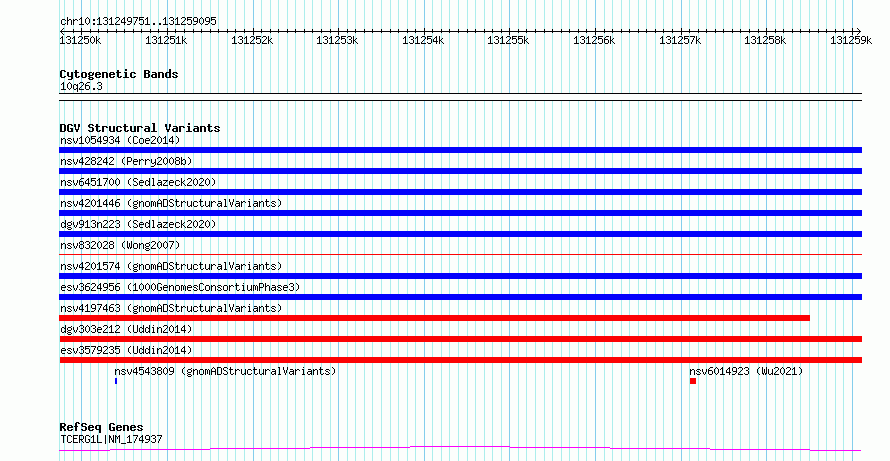This screenshot has width=890, height=461.
Task: Click the 131251k ruler tick label
Action: pyautogui.click(x=166, y=40)
